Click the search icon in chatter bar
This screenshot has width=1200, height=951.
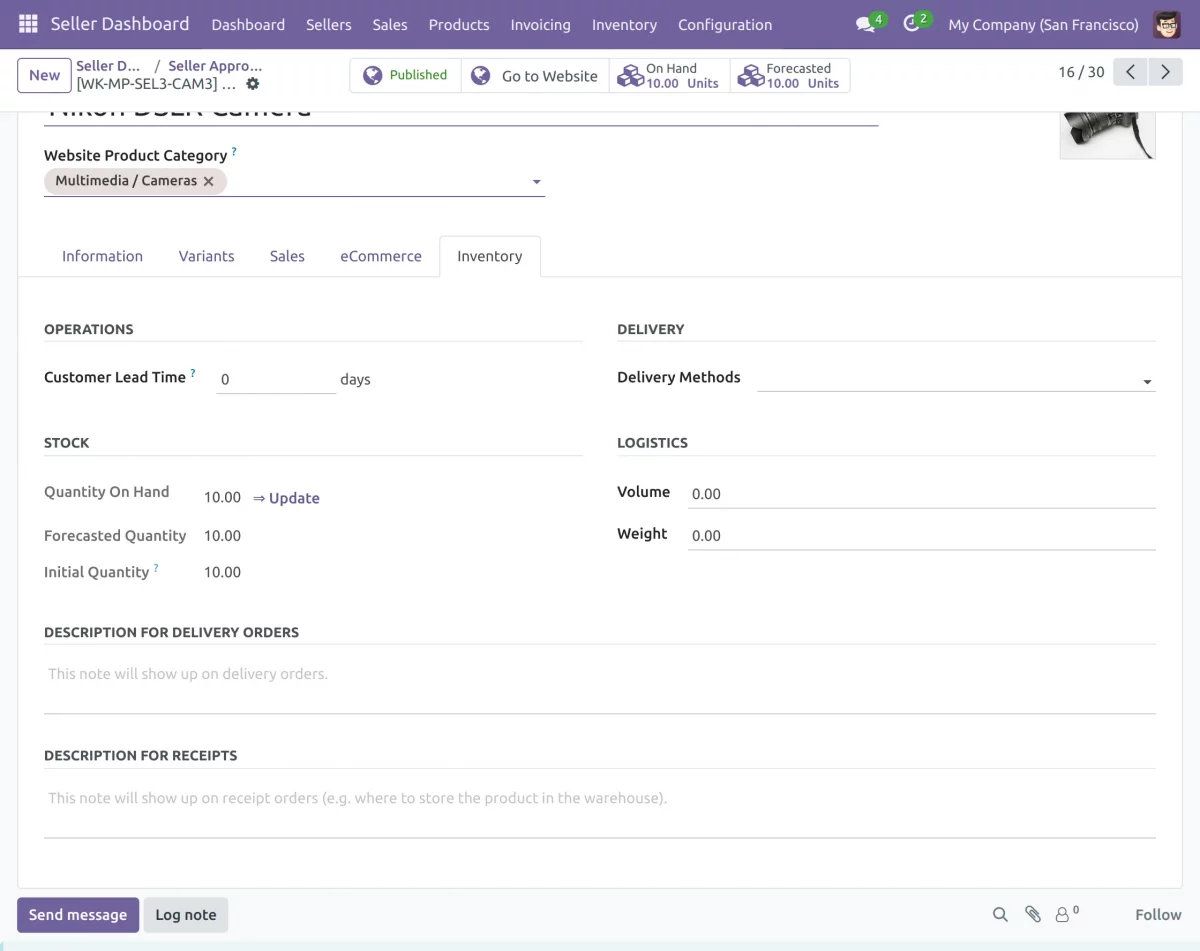pos(1000,914)
